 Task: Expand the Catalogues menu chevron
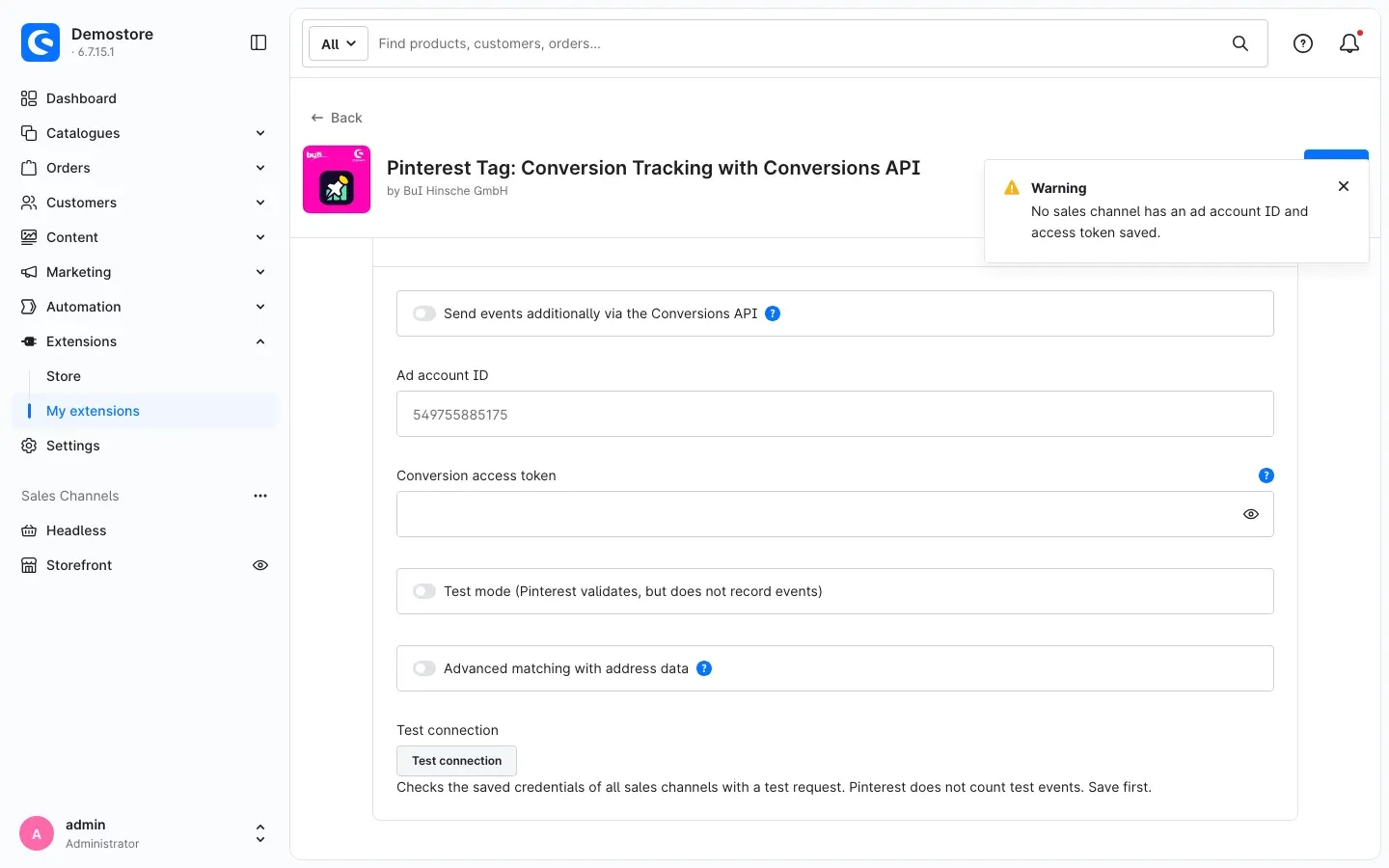coord(260,133)
